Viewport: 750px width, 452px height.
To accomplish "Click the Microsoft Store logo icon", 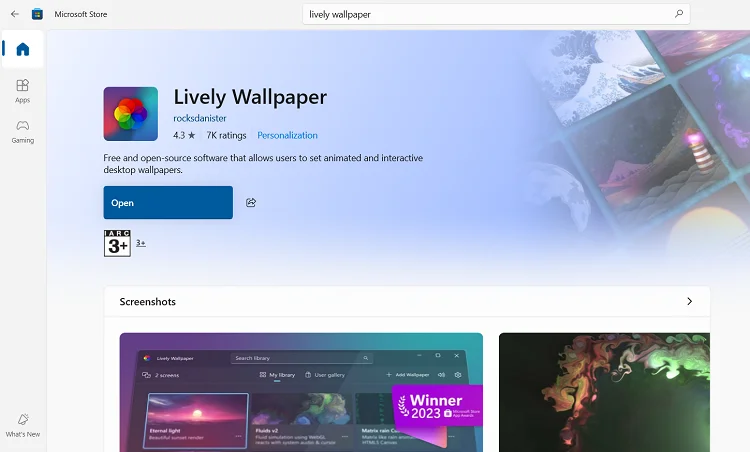I will (37, 14).
